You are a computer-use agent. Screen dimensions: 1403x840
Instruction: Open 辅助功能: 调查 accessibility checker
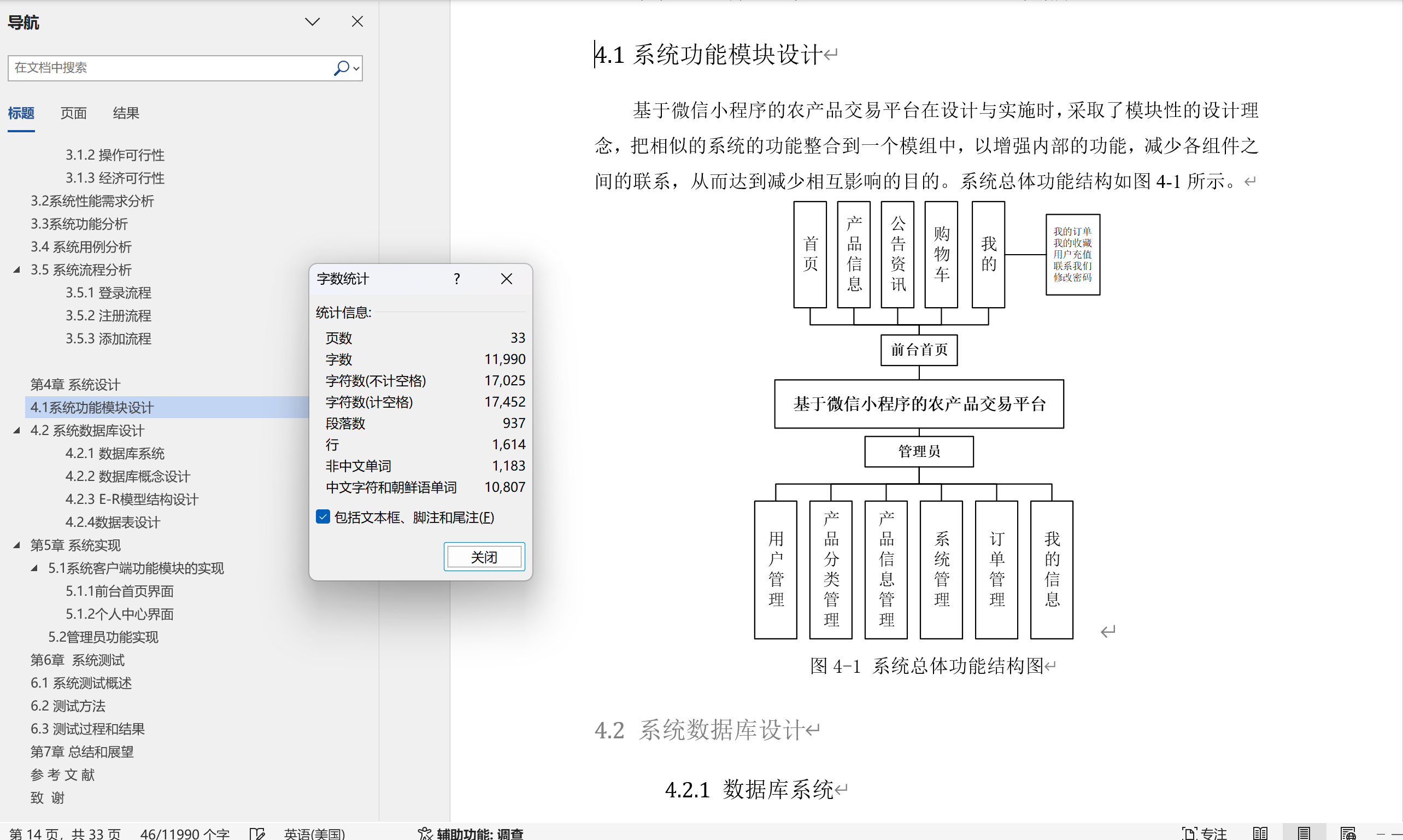[470, 833]
